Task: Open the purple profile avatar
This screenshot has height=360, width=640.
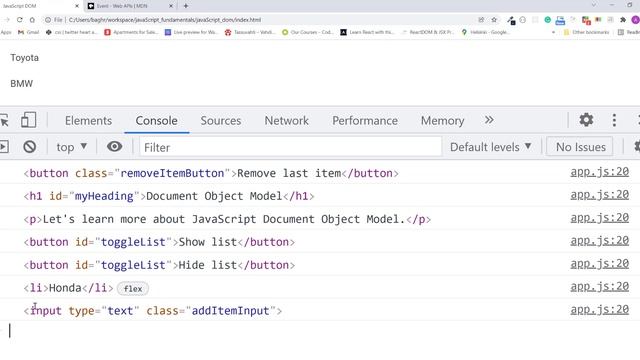Action: tap(636, 20)
